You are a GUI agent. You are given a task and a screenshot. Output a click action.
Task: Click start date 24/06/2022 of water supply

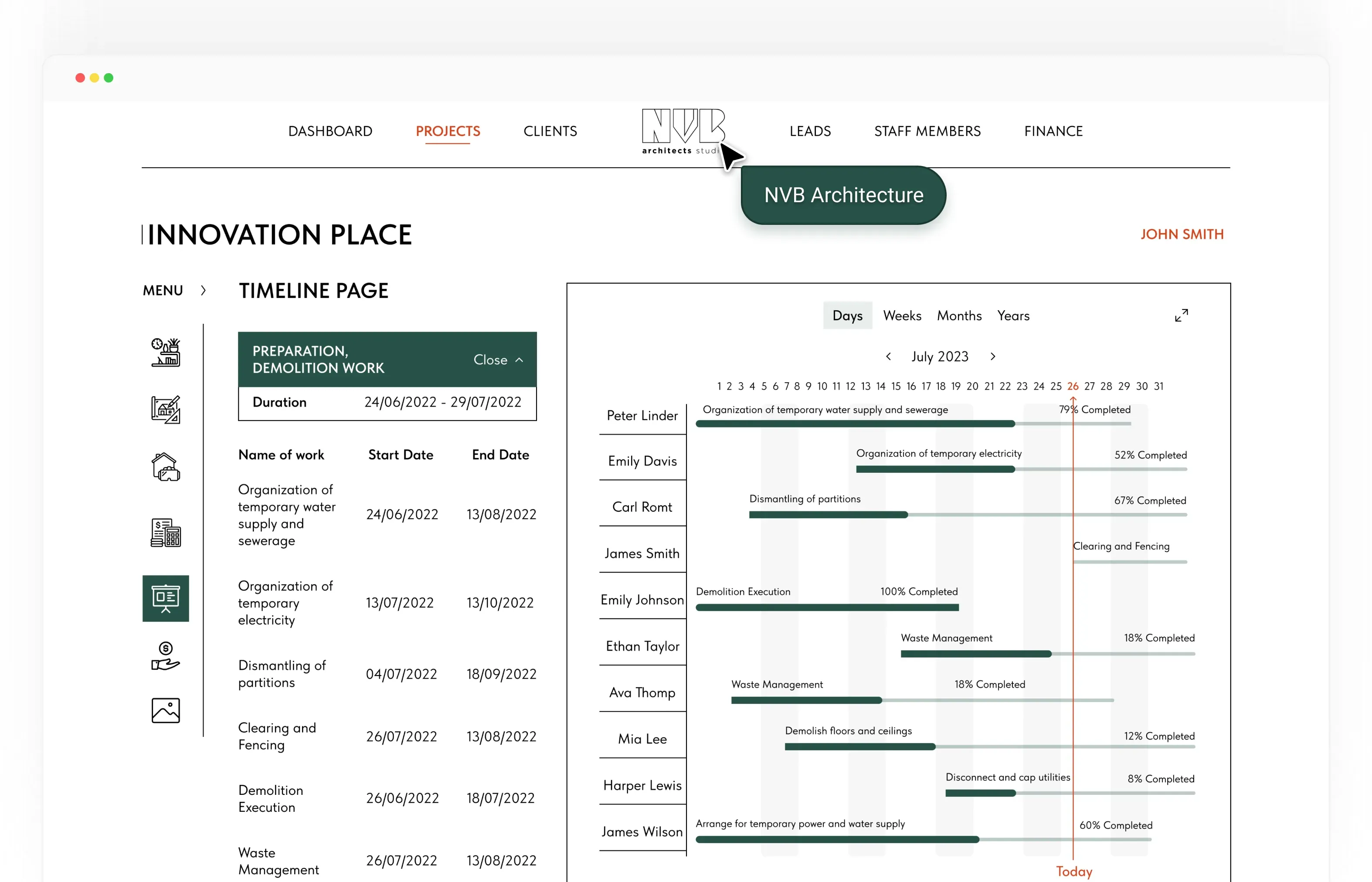402,514
